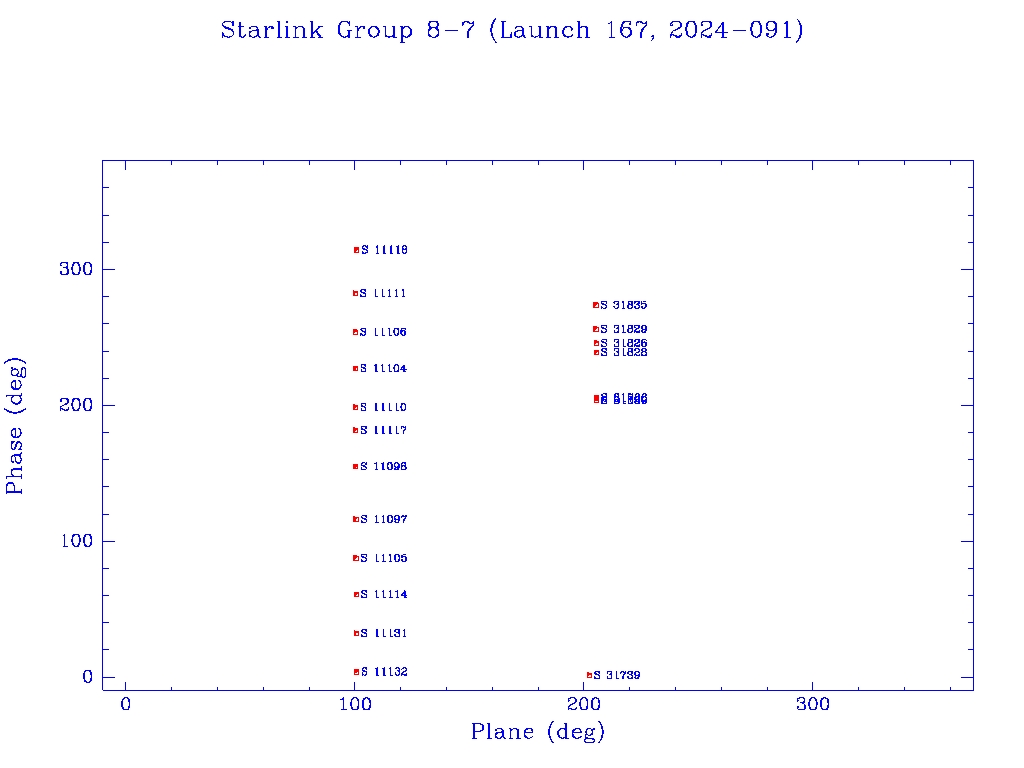The height and width of the screenshot is (768, 1024).
Task: Select the label S 31739
Action: (616, 675)
